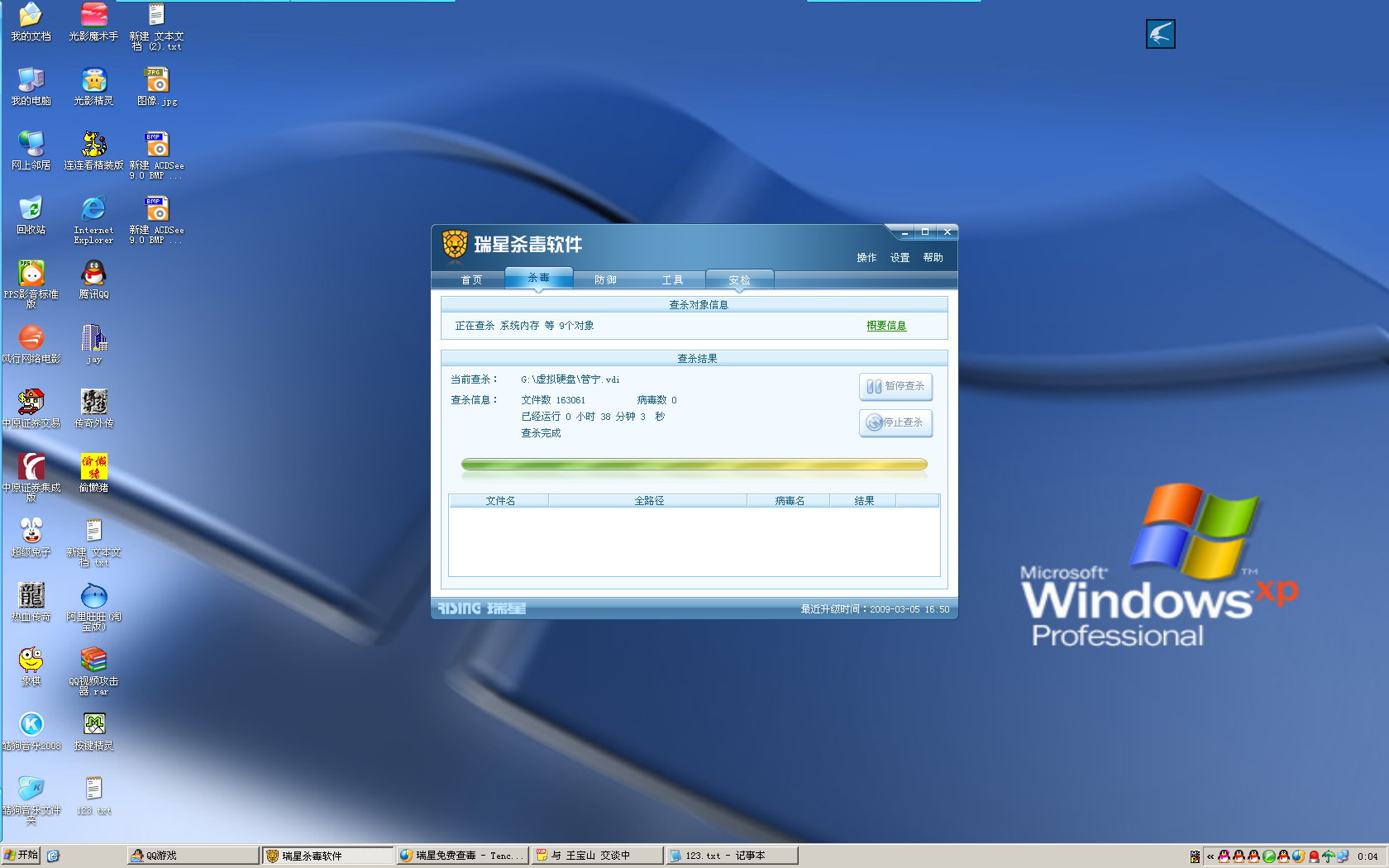This screenshot has height=868, width=1389.
Task: Select 新建 文本文档.txt under 偷懒猪
Action: point(93,542)
